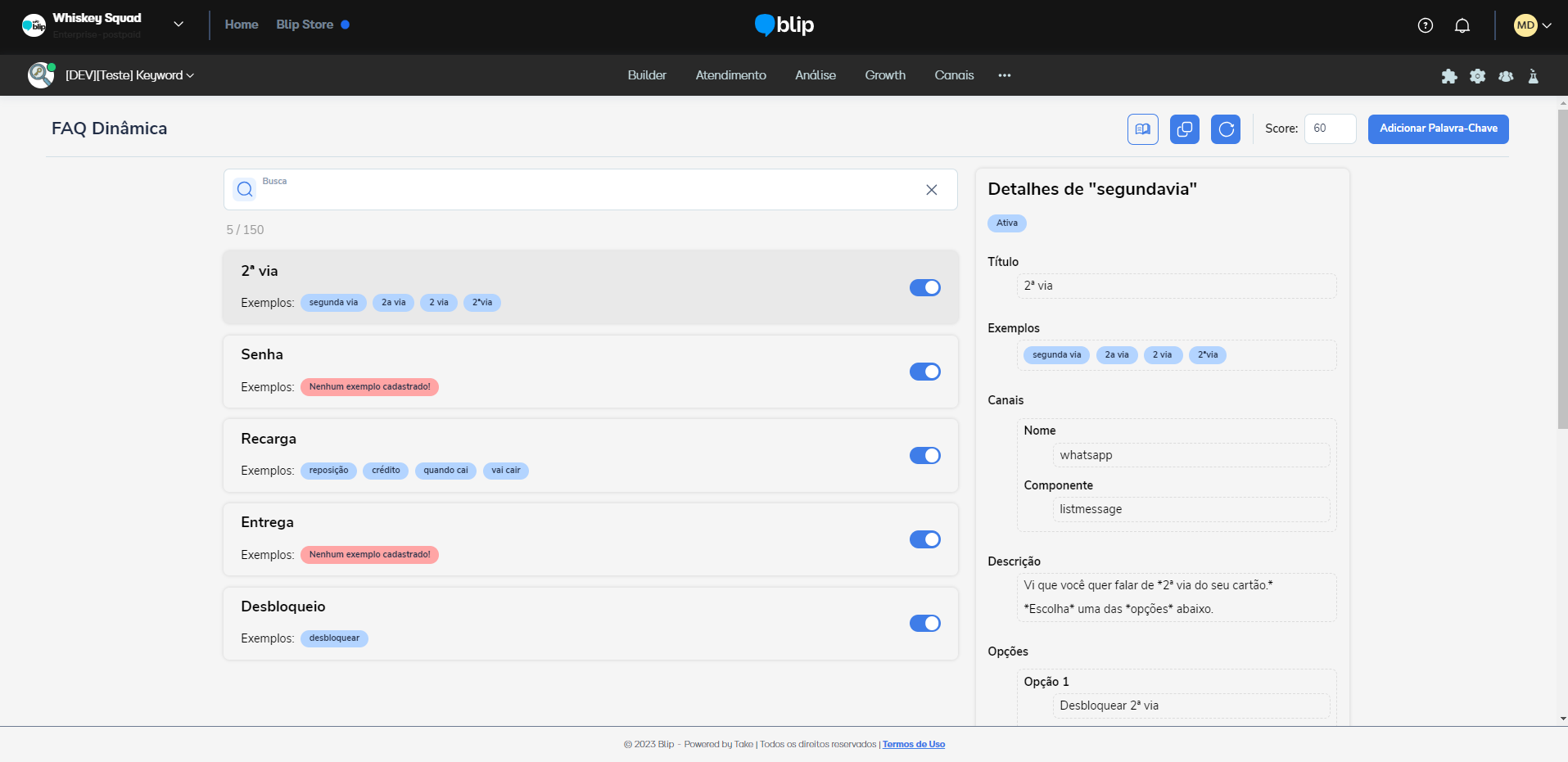Click the page vertical scrollbar

point(1562,270)
